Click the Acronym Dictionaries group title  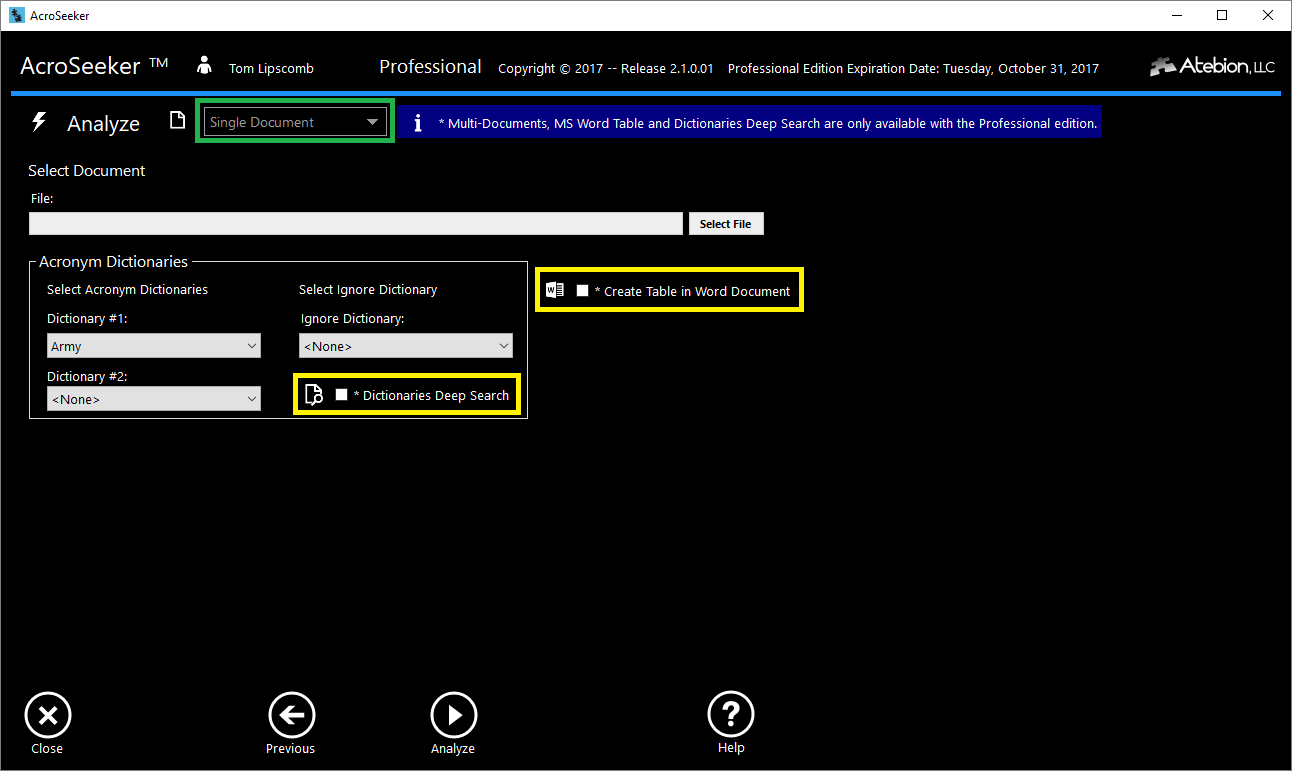coord(113,262)
